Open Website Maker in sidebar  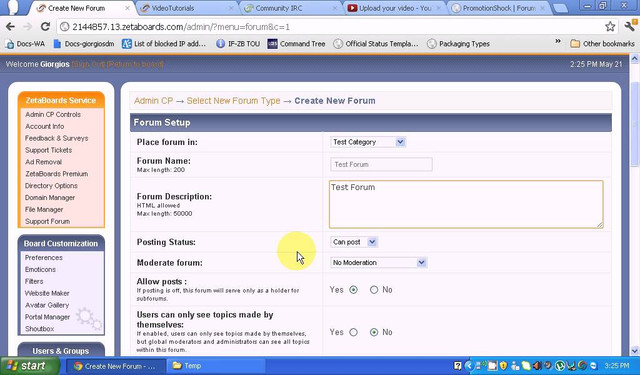[47, 293]
